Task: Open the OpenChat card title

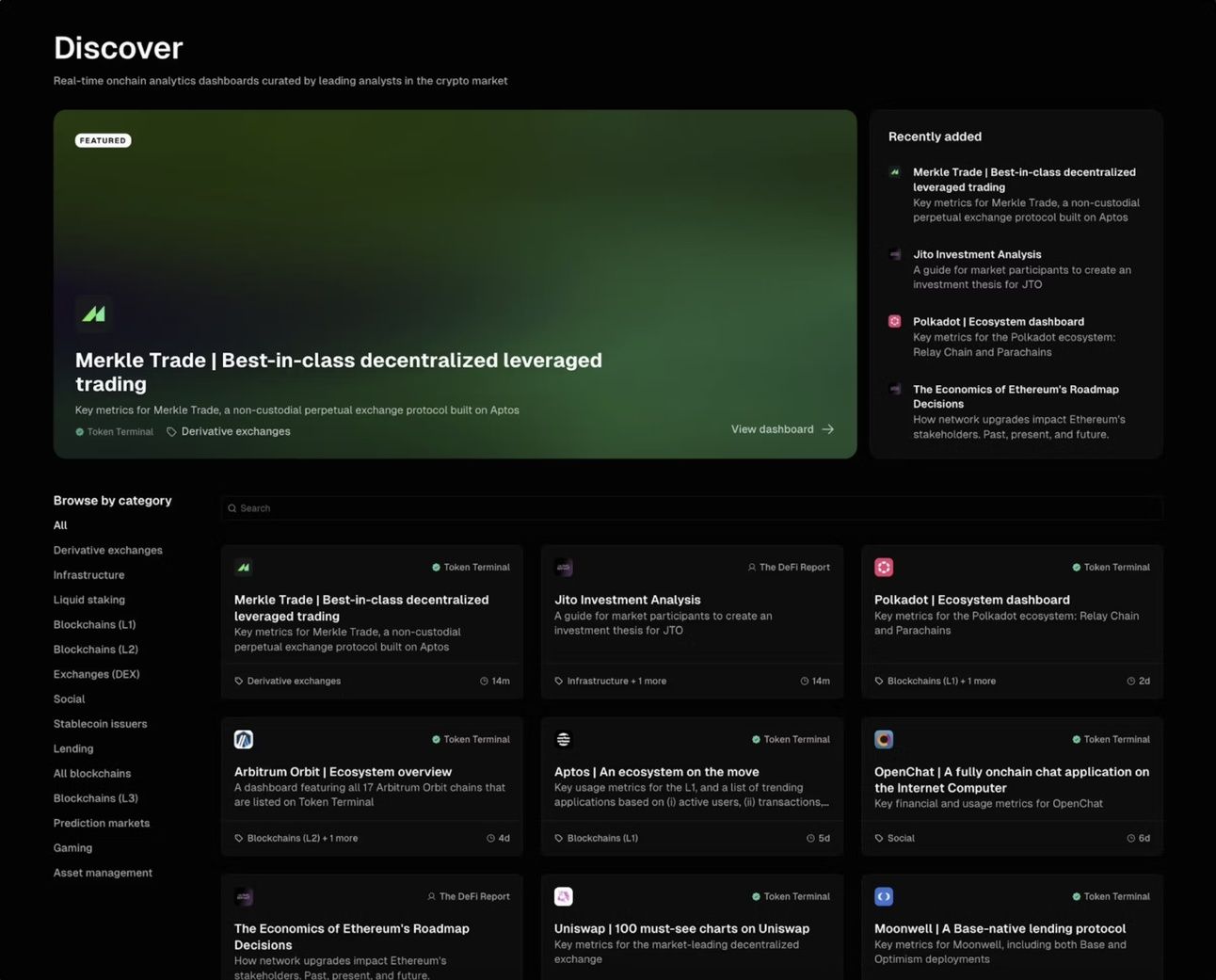Action: pos(1012,780)
